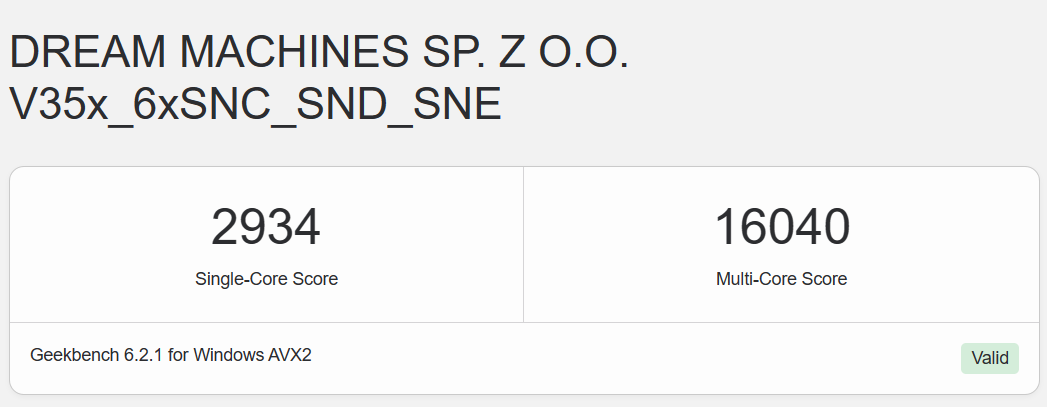The width and height of the screenshot is (1047, 407).
Task: Select the Single-Core Score label
Action: [x=266, y=279]
